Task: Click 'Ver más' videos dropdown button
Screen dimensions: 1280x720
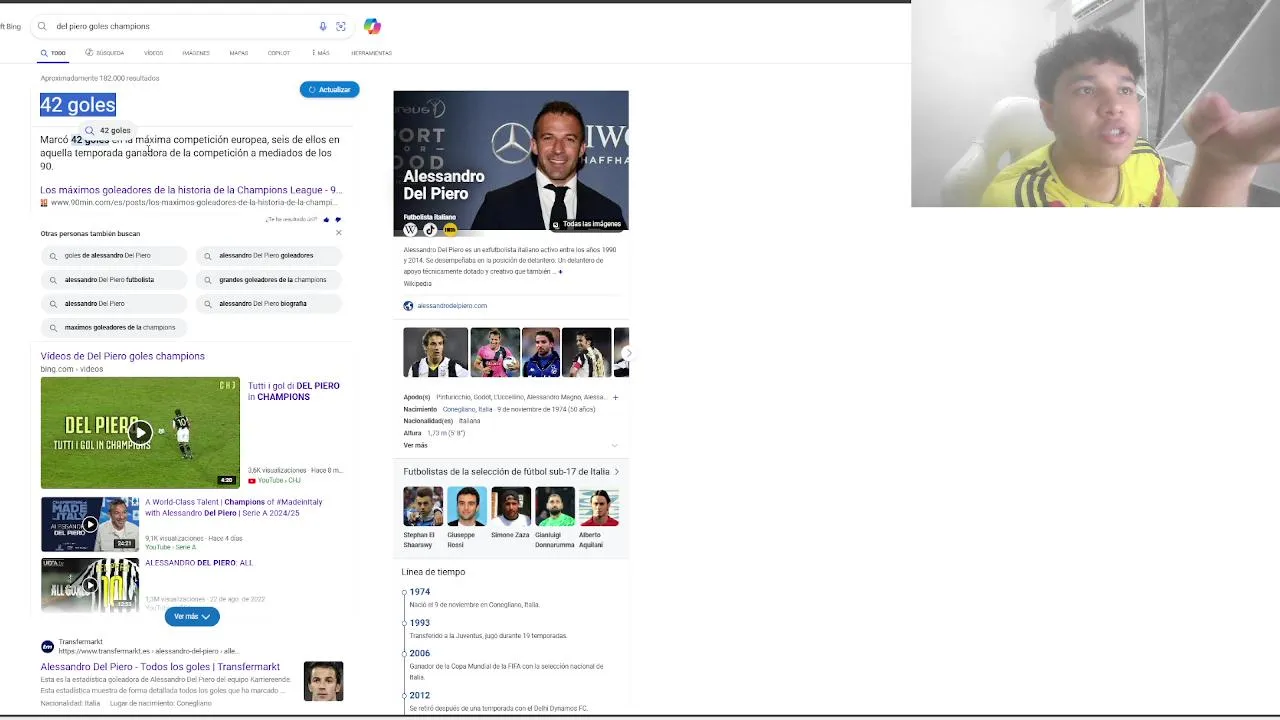Action: click(192, 616)
